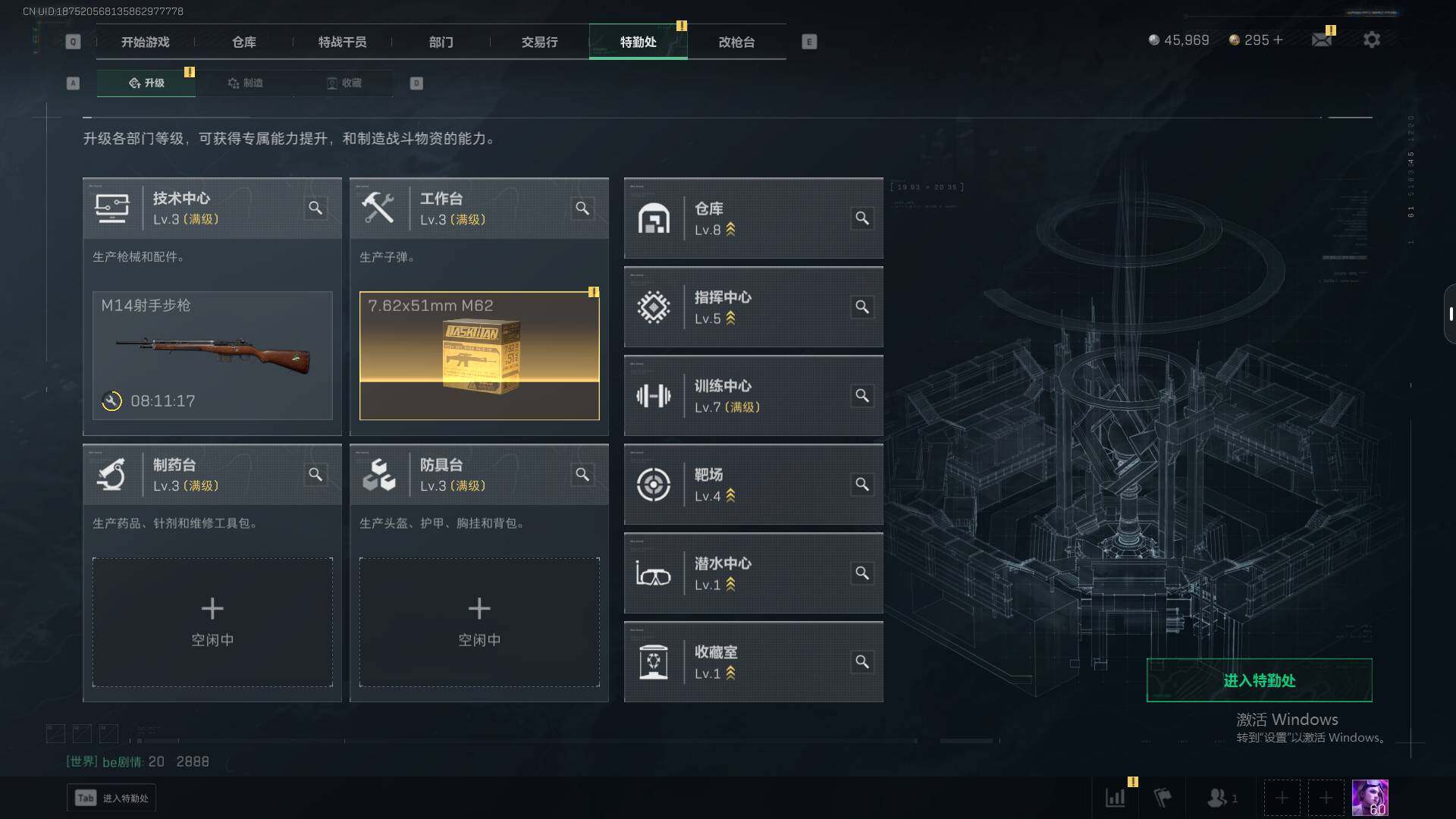Upgrade 潜水中心 Lv.1 facility

click(x=753, y=573)
